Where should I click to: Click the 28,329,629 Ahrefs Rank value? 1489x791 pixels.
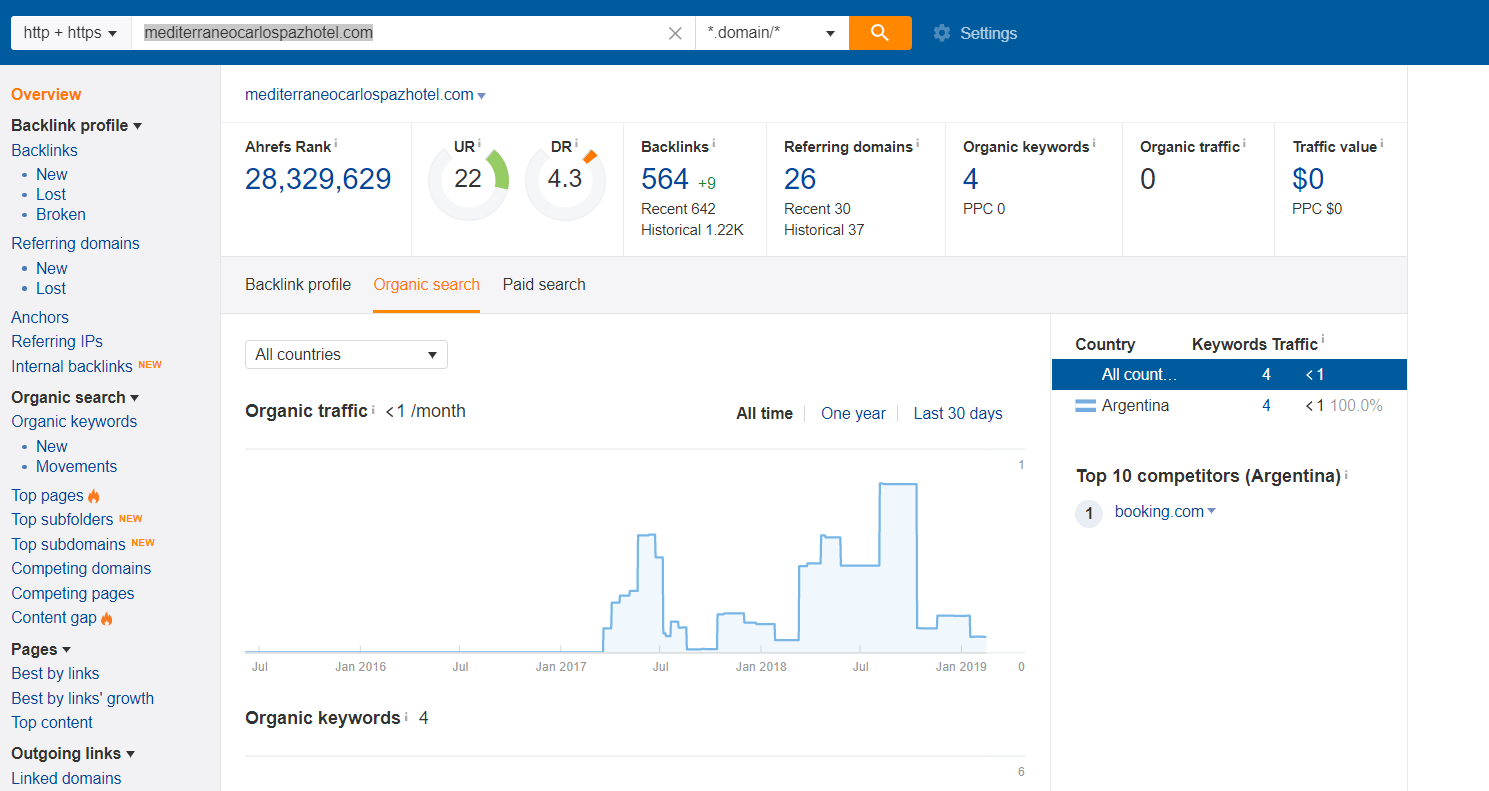pyautogui.click(x=318, y=180)
